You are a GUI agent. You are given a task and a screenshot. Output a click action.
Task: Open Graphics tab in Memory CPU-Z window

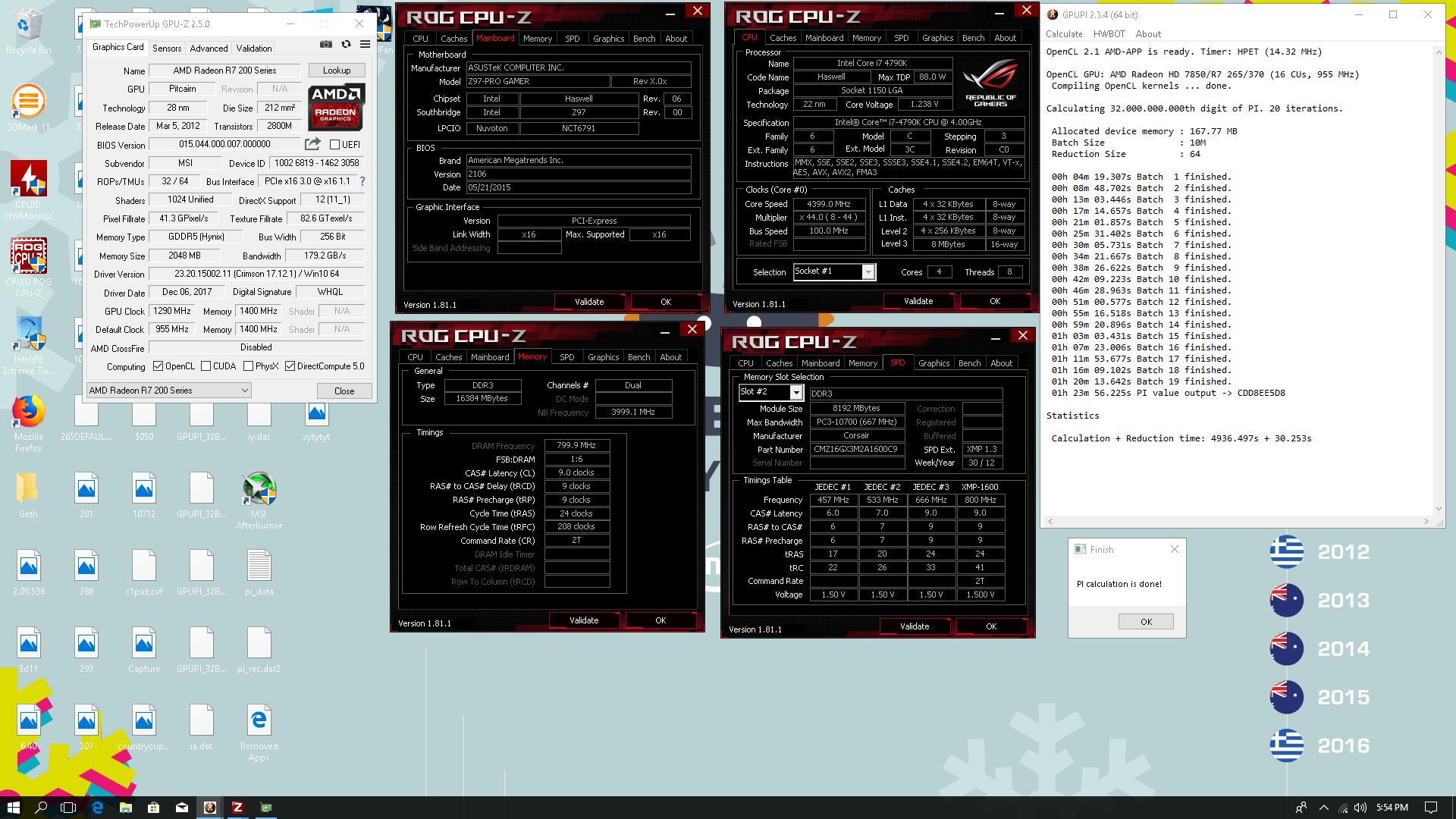pos(603,356)
